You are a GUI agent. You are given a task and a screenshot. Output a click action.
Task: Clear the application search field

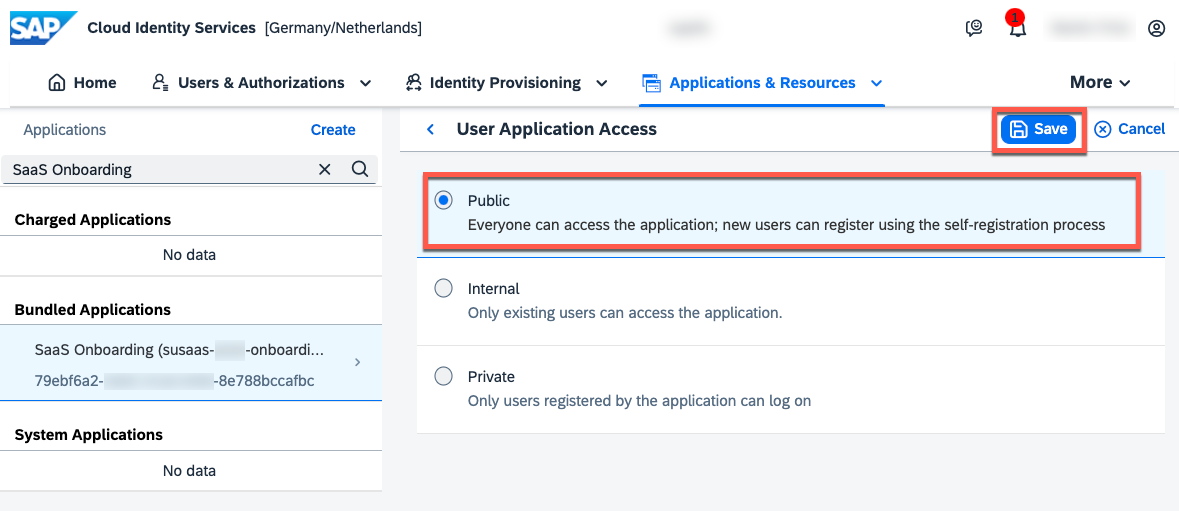tap(325, 170)
